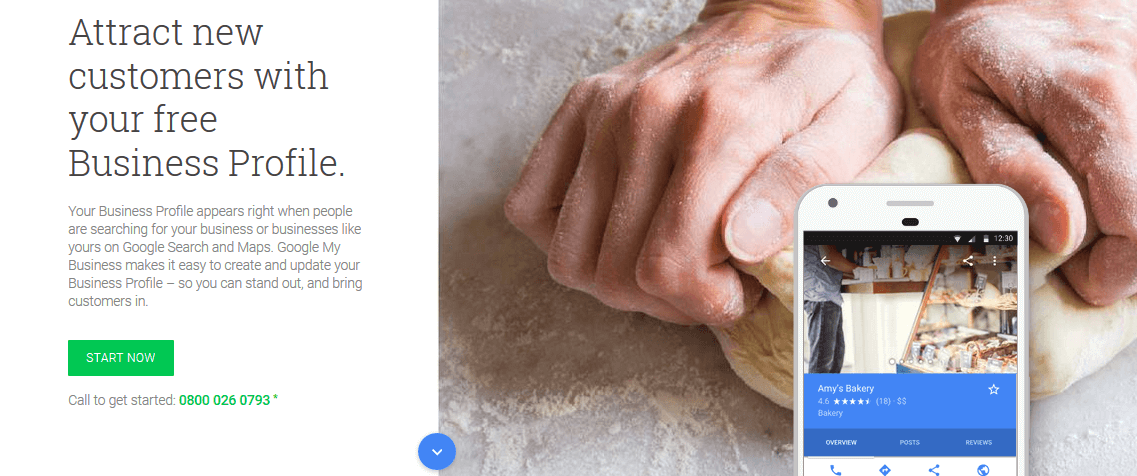Click the battery icon in phone status bar
The image size is (1137, 476).
click(986, 238)
